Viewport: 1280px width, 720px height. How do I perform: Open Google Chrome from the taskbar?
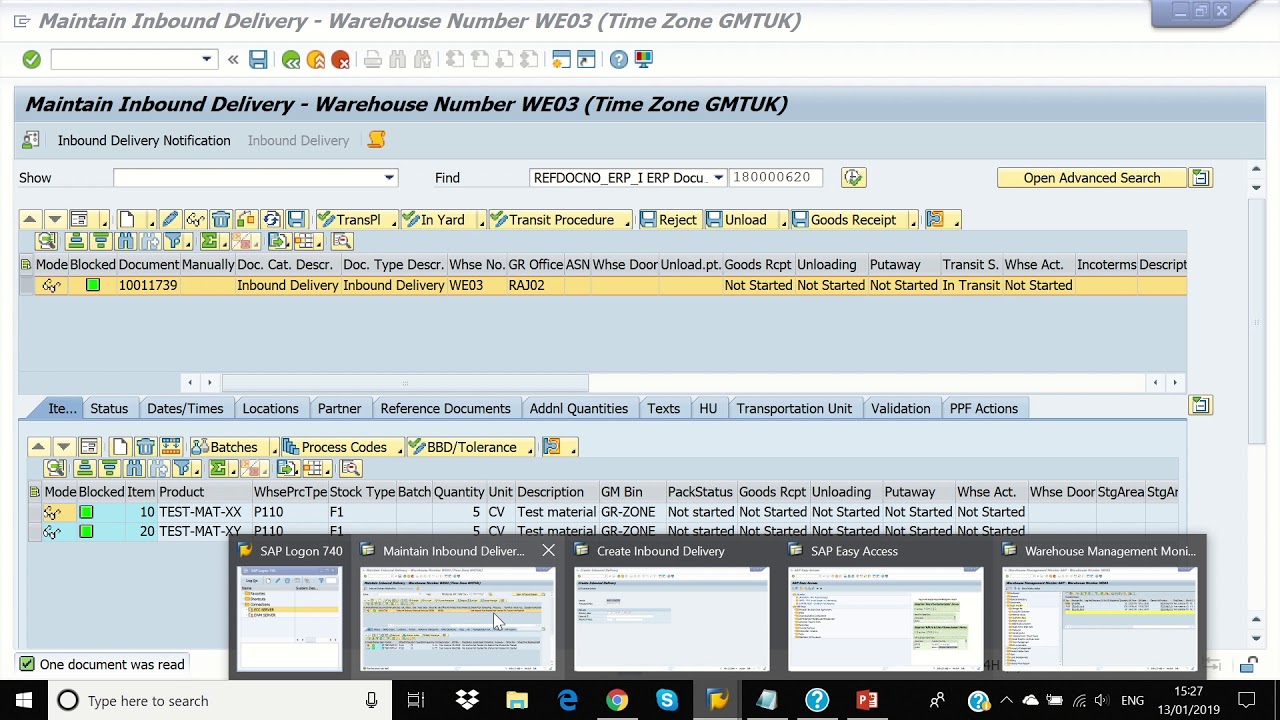[x=617, y=700]
